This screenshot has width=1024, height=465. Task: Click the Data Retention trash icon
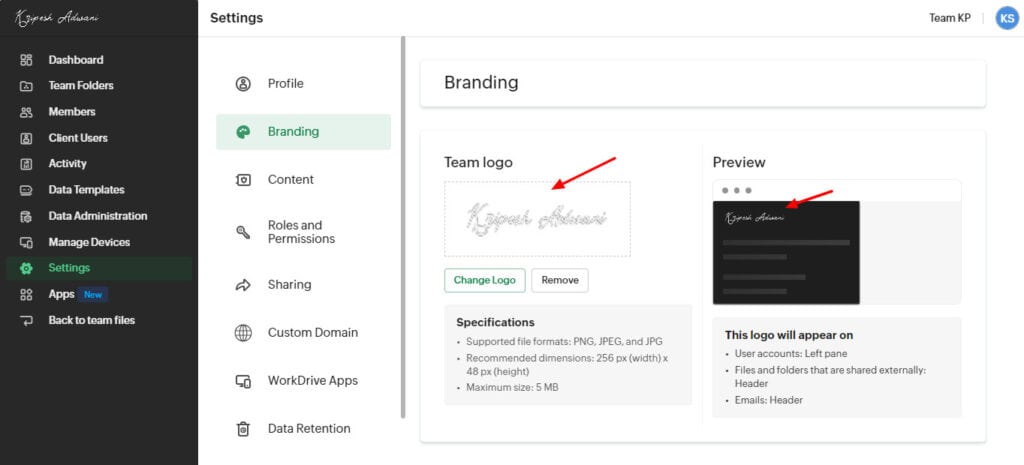[x=243, y=428]
